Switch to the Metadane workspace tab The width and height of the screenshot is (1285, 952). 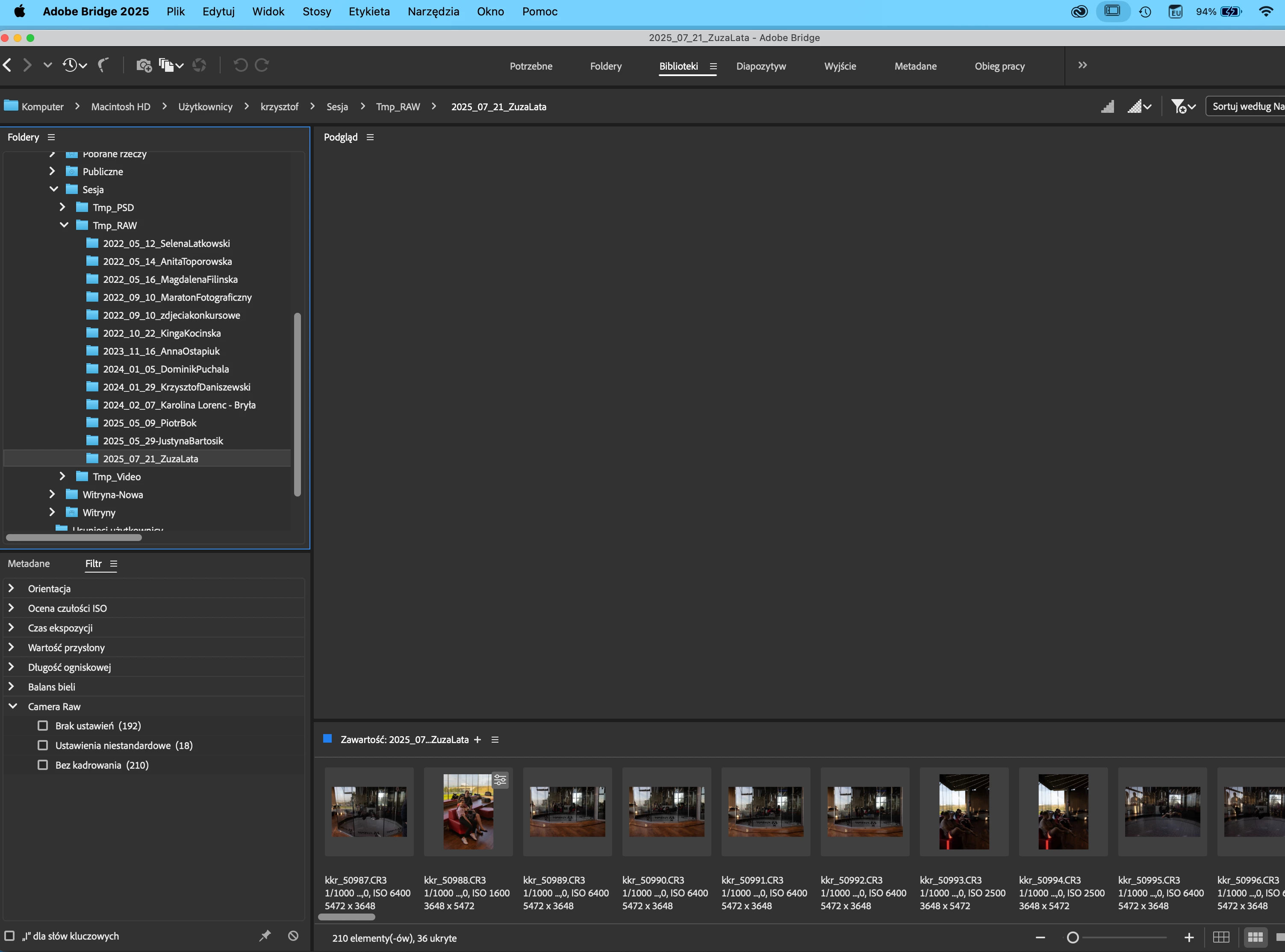[915, 66]
